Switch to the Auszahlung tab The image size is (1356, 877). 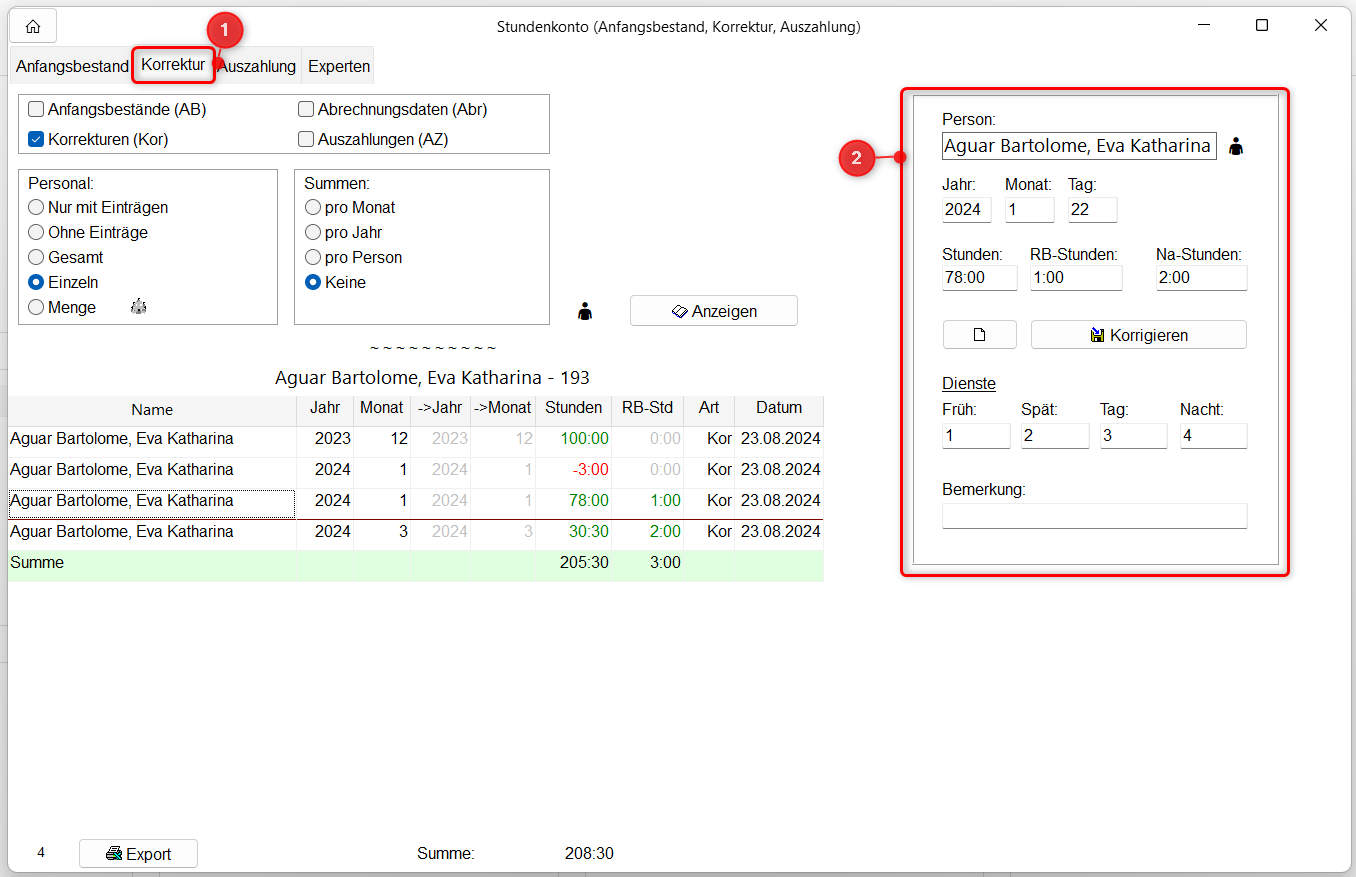(259, 67)
